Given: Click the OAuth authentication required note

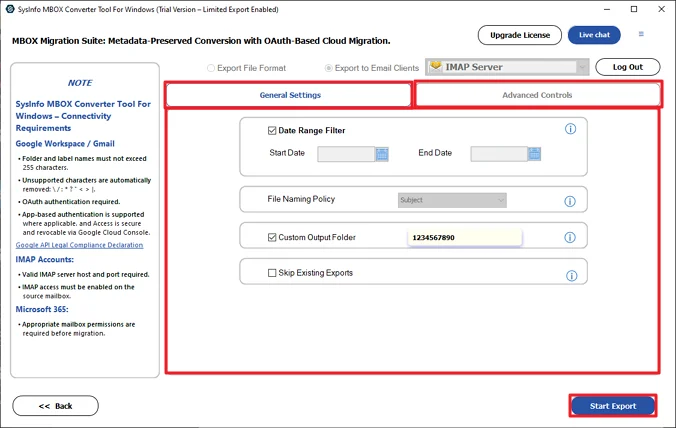Looking at the screenshot, I should pos(71,202).
